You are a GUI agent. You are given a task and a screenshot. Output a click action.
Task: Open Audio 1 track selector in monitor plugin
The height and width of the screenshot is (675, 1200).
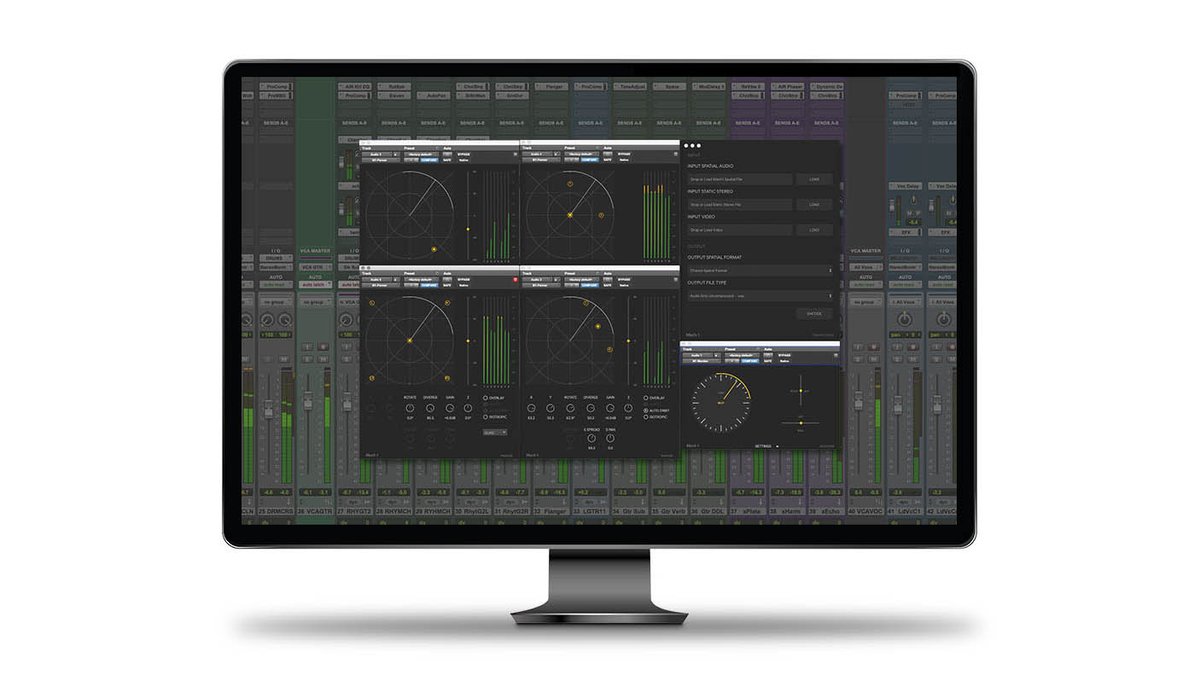[x=697, y=355]
